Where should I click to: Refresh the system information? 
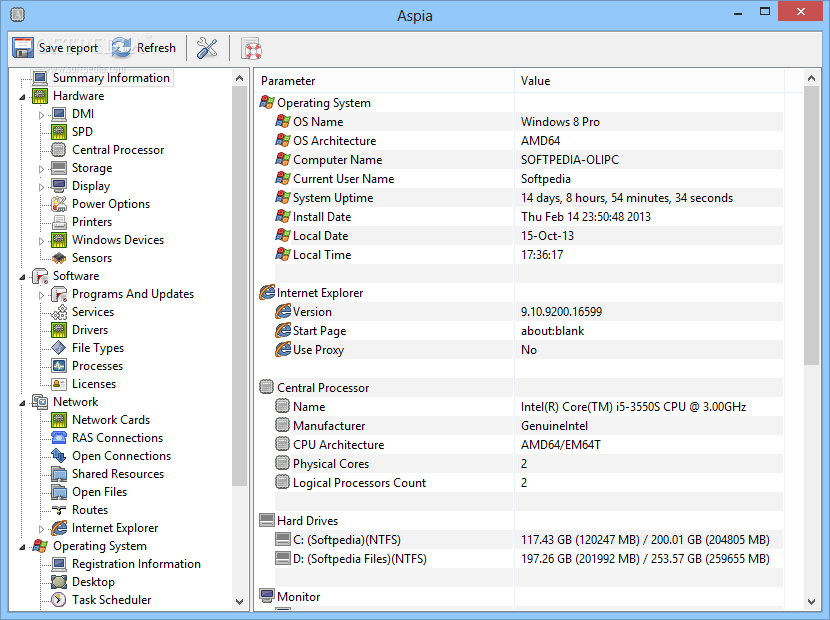click(143, 48)
